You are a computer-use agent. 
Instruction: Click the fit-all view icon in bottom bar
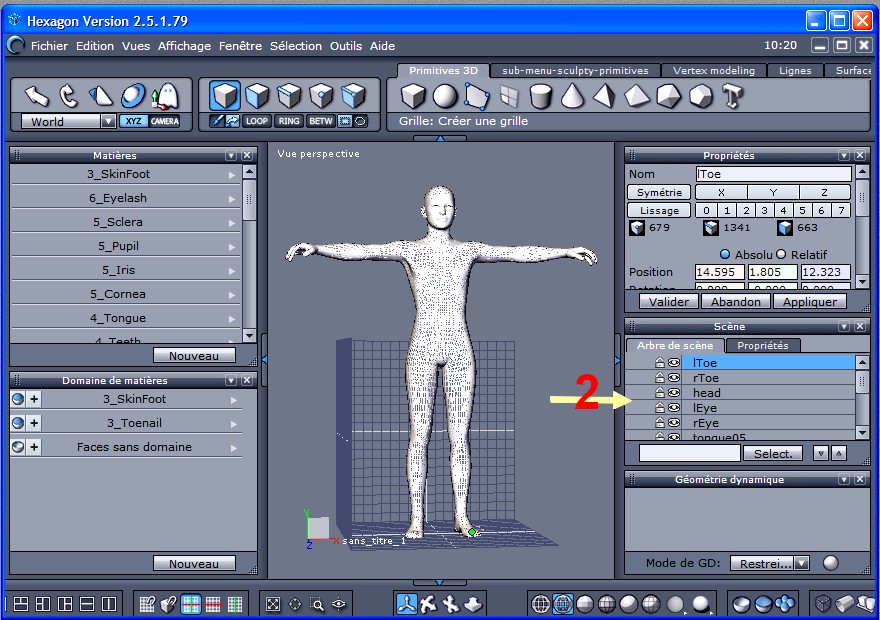(x=273, y=604)
